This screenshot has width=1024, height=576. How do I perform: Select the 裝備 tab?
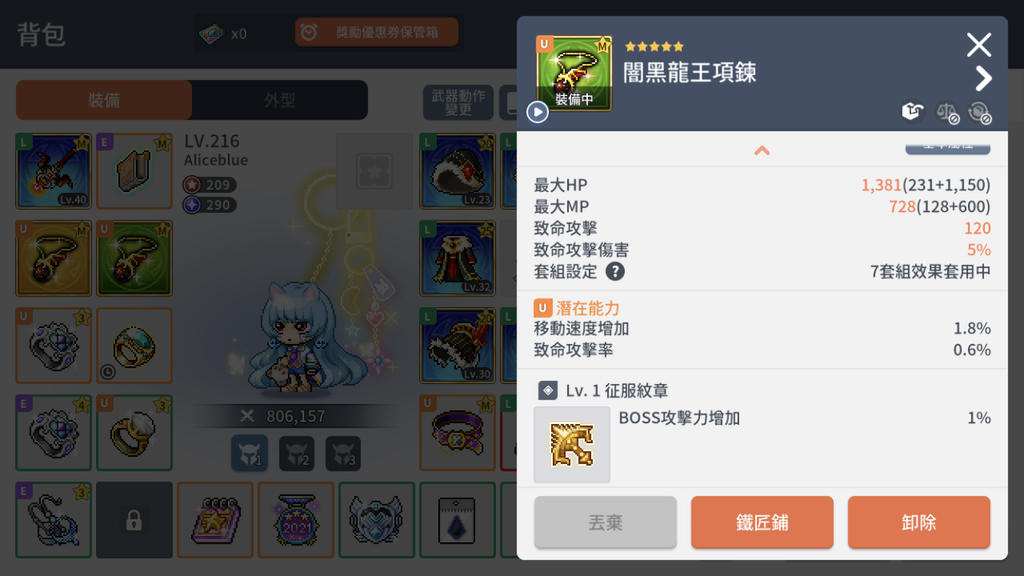click(x=104, y=100)
